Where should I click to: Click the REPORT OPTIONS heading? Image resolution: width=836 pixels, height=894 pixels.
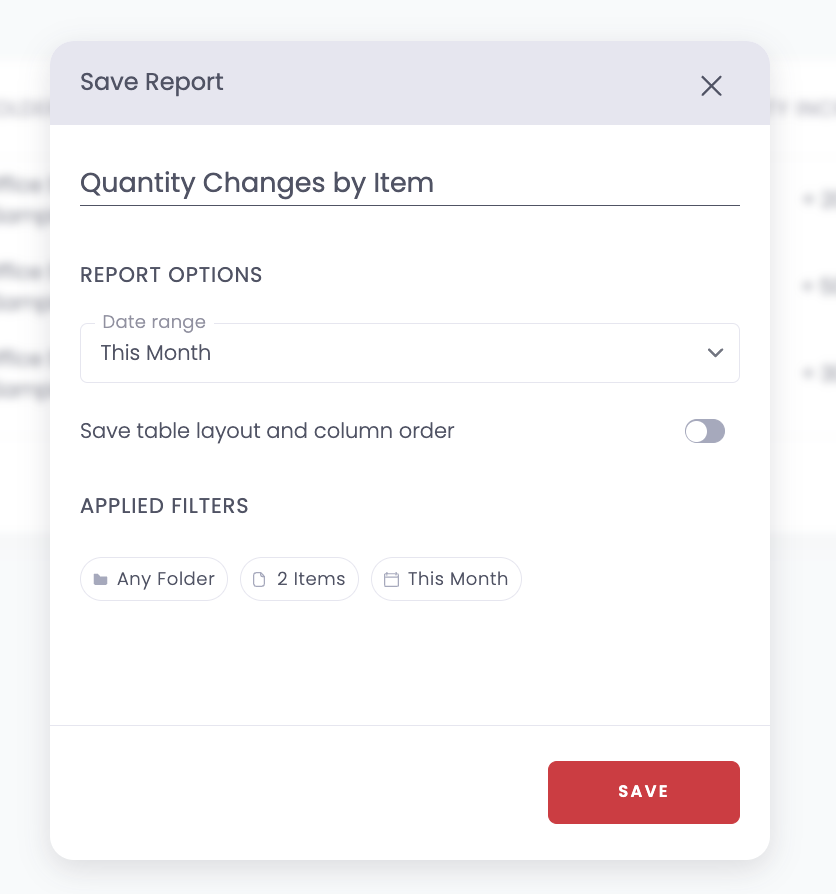pyautogui.click(x=171, y=275)
